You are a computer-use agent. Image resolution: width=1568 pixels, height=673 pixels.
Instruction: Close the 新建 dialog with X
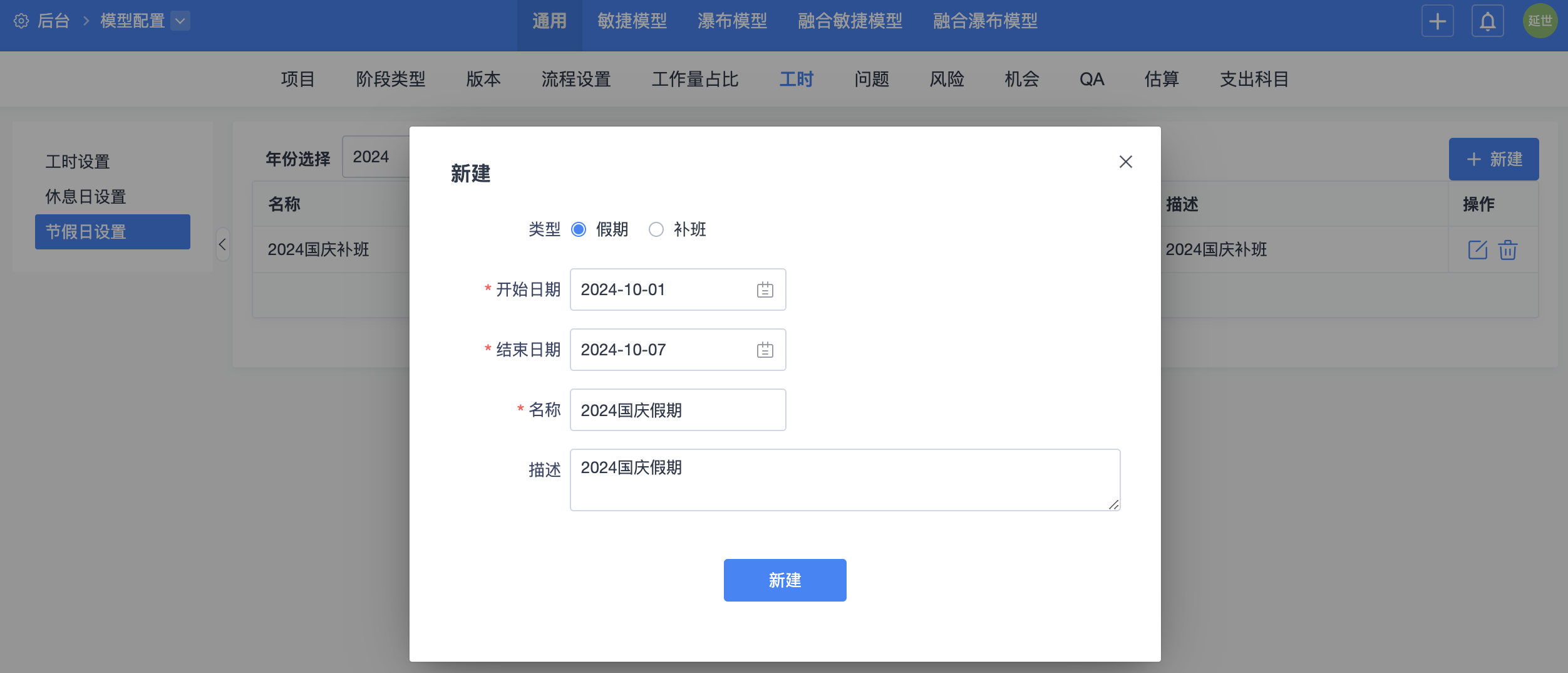1125,162
